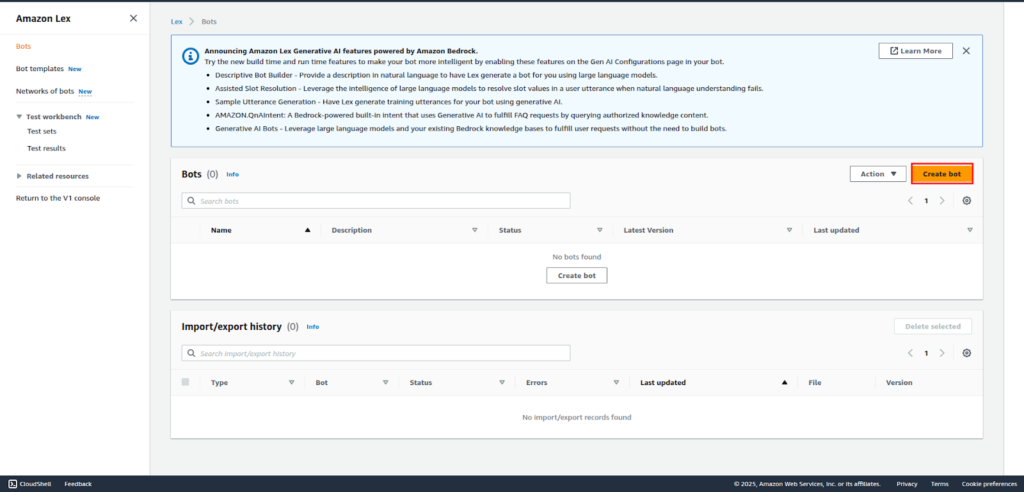The width and height of the screenshot is (1024, 492).
Task: Open Bot templates in sidebar
Action: pos(40,68)
